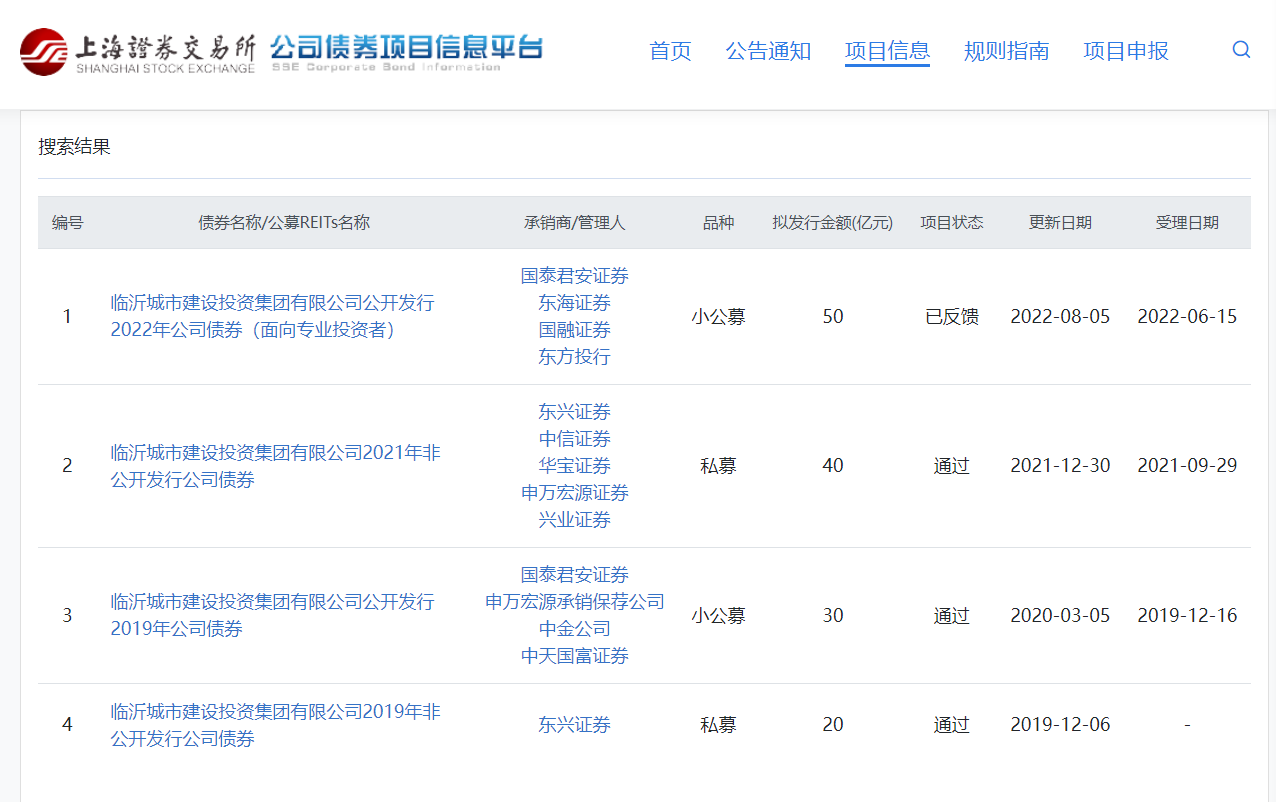Image resolution: width=1276 pixels, height=802 pixels.
Task: Click underwriter 申万宏源证券
Action: click(574, 493)
